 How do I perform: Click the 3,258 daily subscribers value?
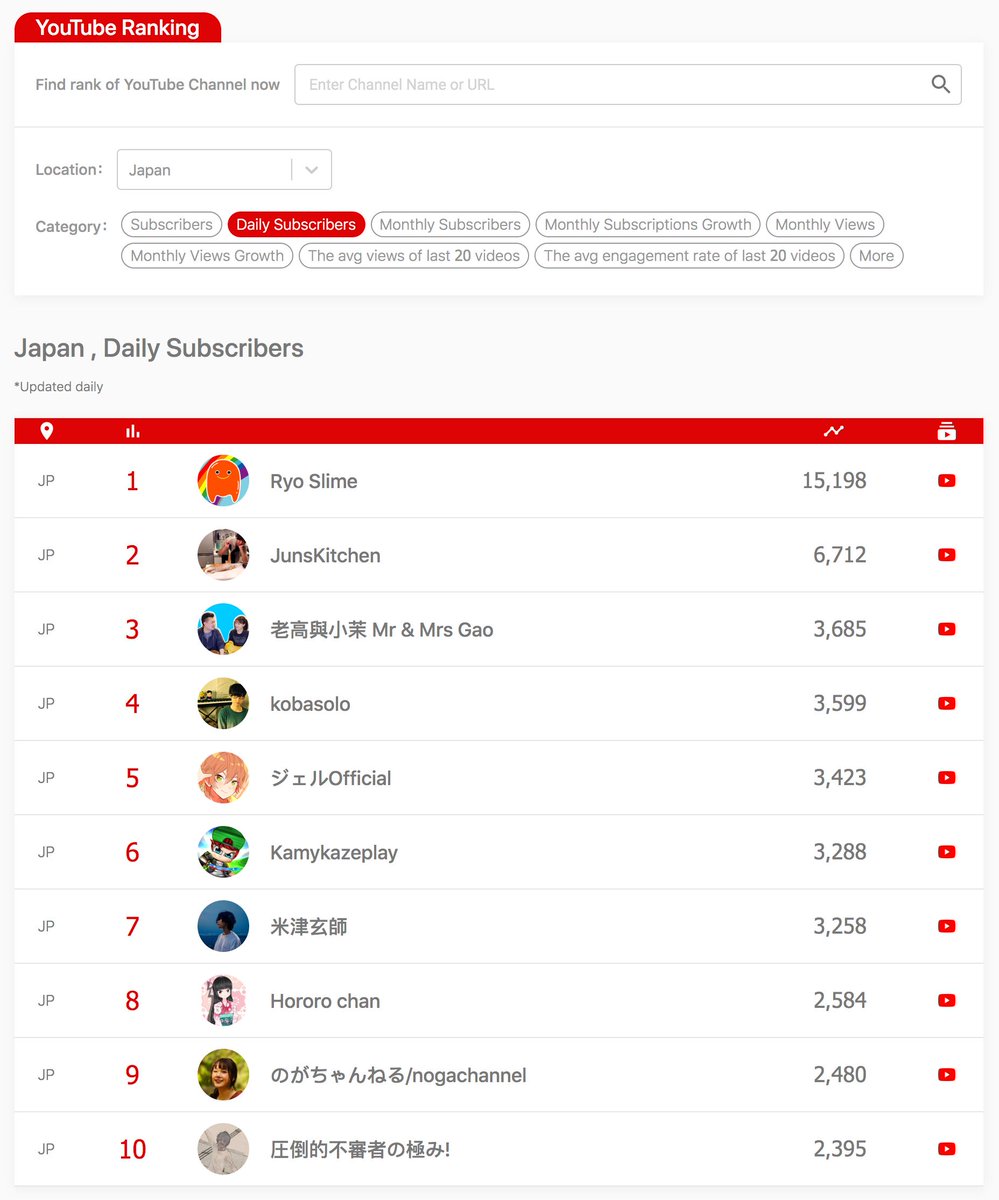tap(840, 926)
